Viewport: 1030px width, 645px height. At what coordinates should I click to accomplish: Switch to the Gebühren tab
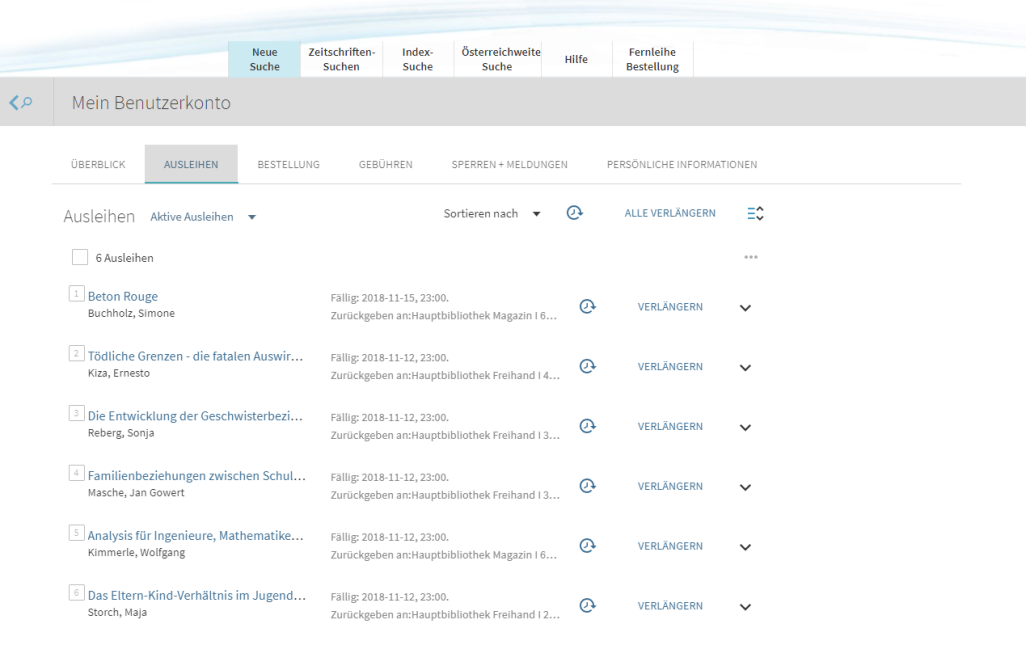pyautogui.click(x=385, y=164)
